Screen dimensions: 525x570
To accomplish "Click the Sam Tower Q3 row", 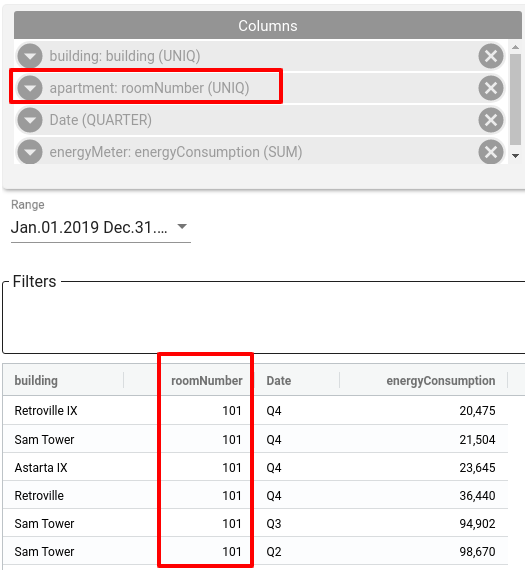I will pyautogui.click(x=255, y=523).
